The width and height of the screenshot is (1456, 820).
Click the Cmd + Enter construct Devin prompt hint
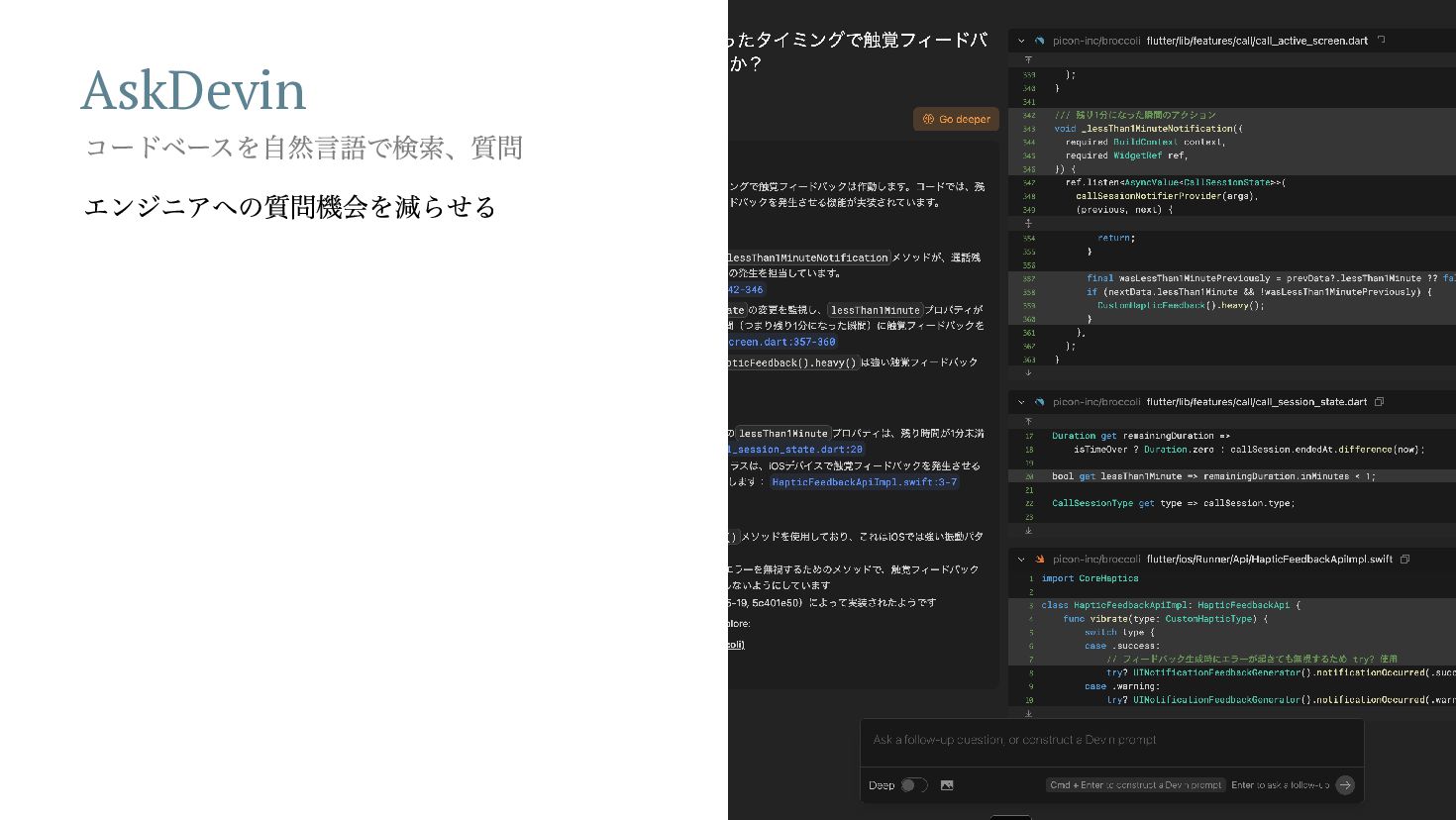[1136, 785]
